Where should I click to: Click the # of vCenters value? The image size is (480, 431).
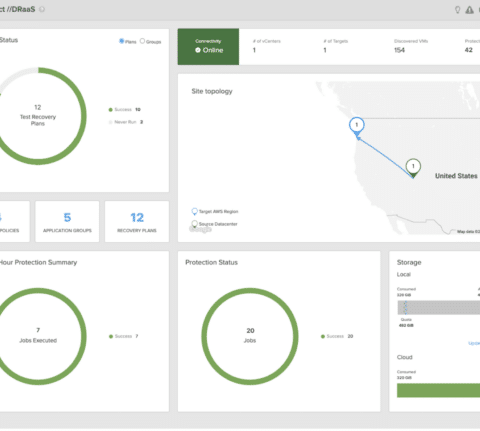click(254, 50)
